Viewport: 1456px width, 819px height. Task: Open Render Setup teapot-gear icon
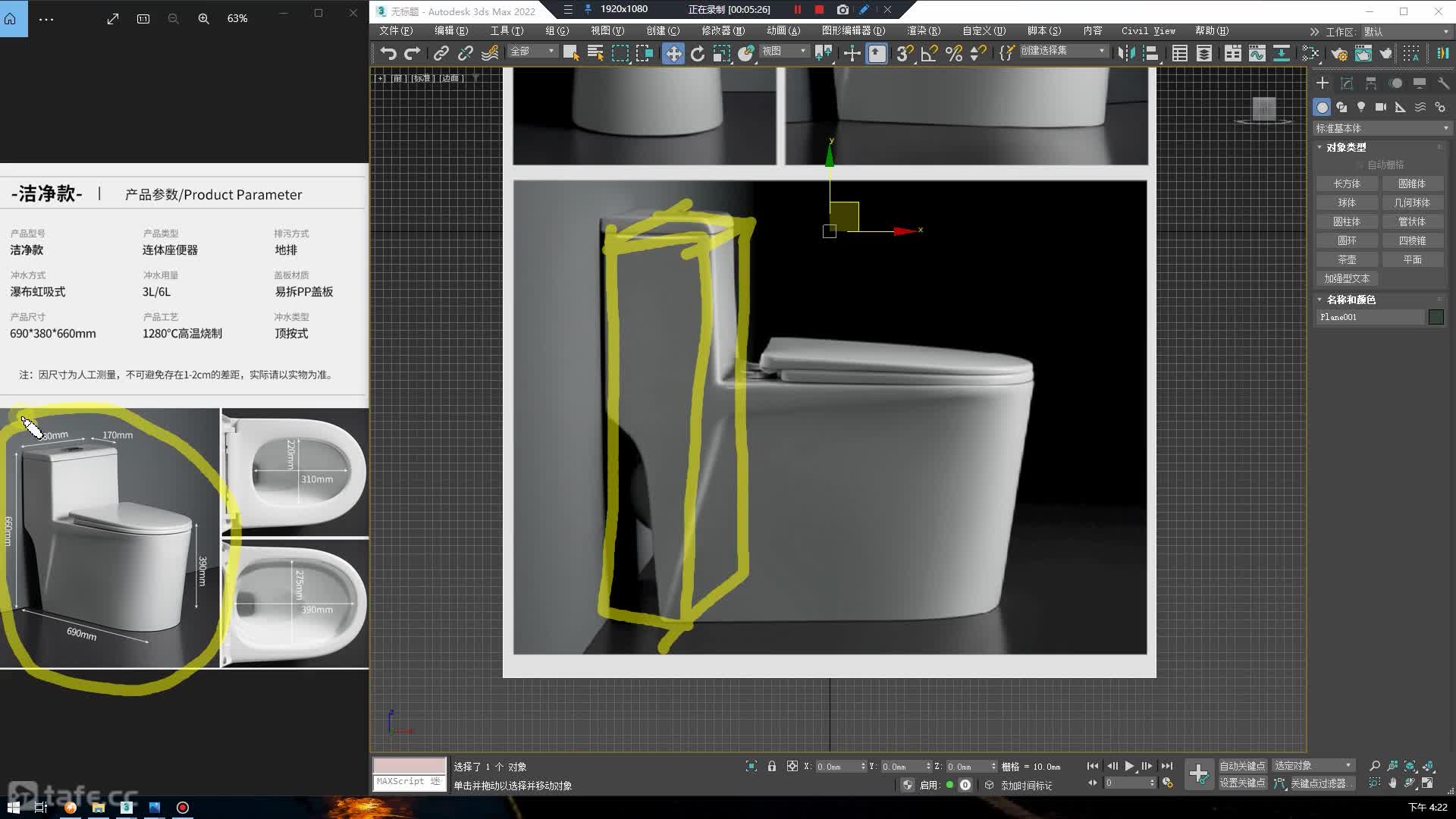pos(1339,53)
